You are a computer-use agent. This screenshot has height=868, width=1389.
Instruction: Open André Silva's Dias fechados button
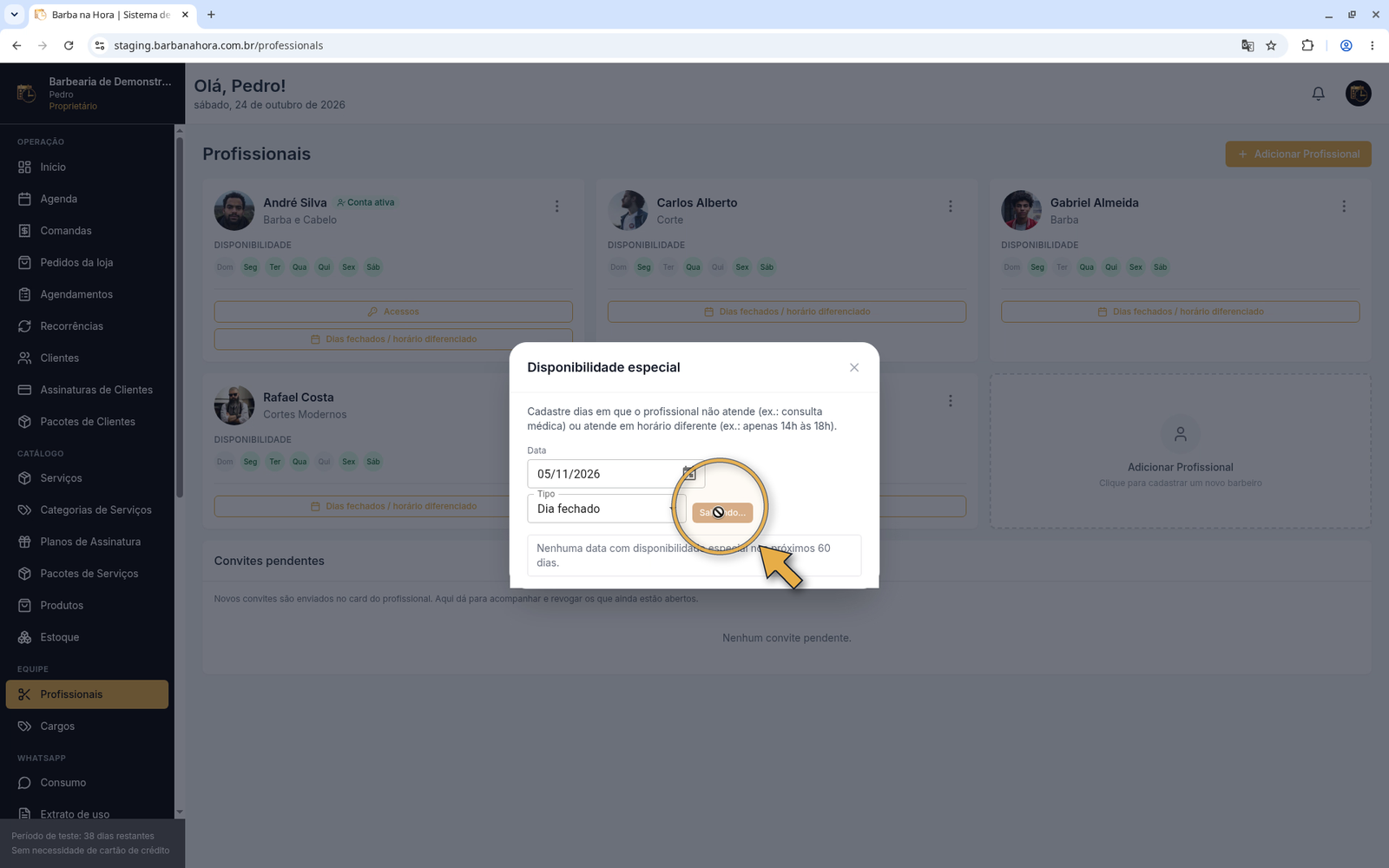tap(393, 339)
